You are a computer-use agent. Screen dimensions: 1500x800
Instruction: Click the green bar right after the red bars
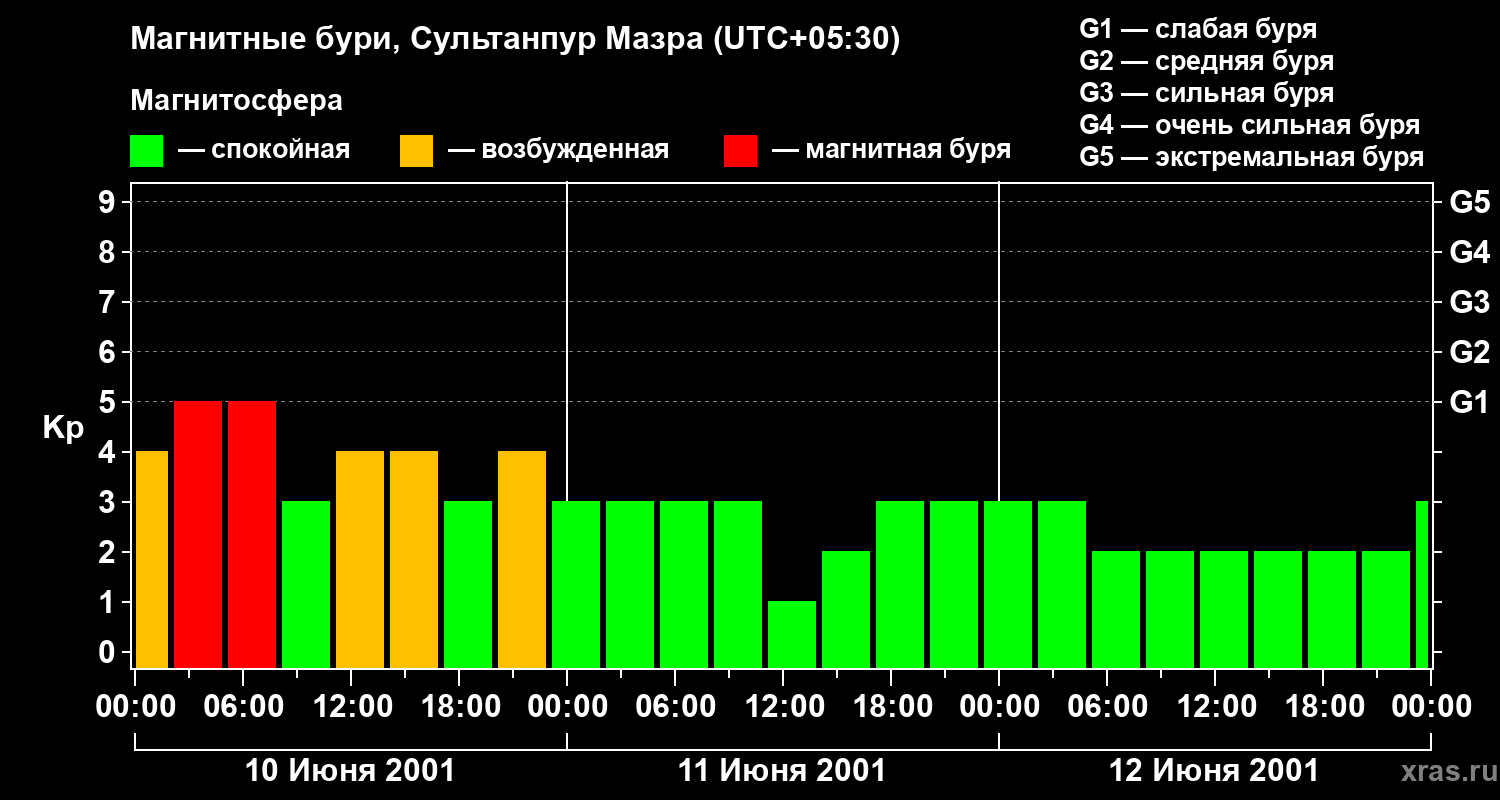click(x=306, y=584)
